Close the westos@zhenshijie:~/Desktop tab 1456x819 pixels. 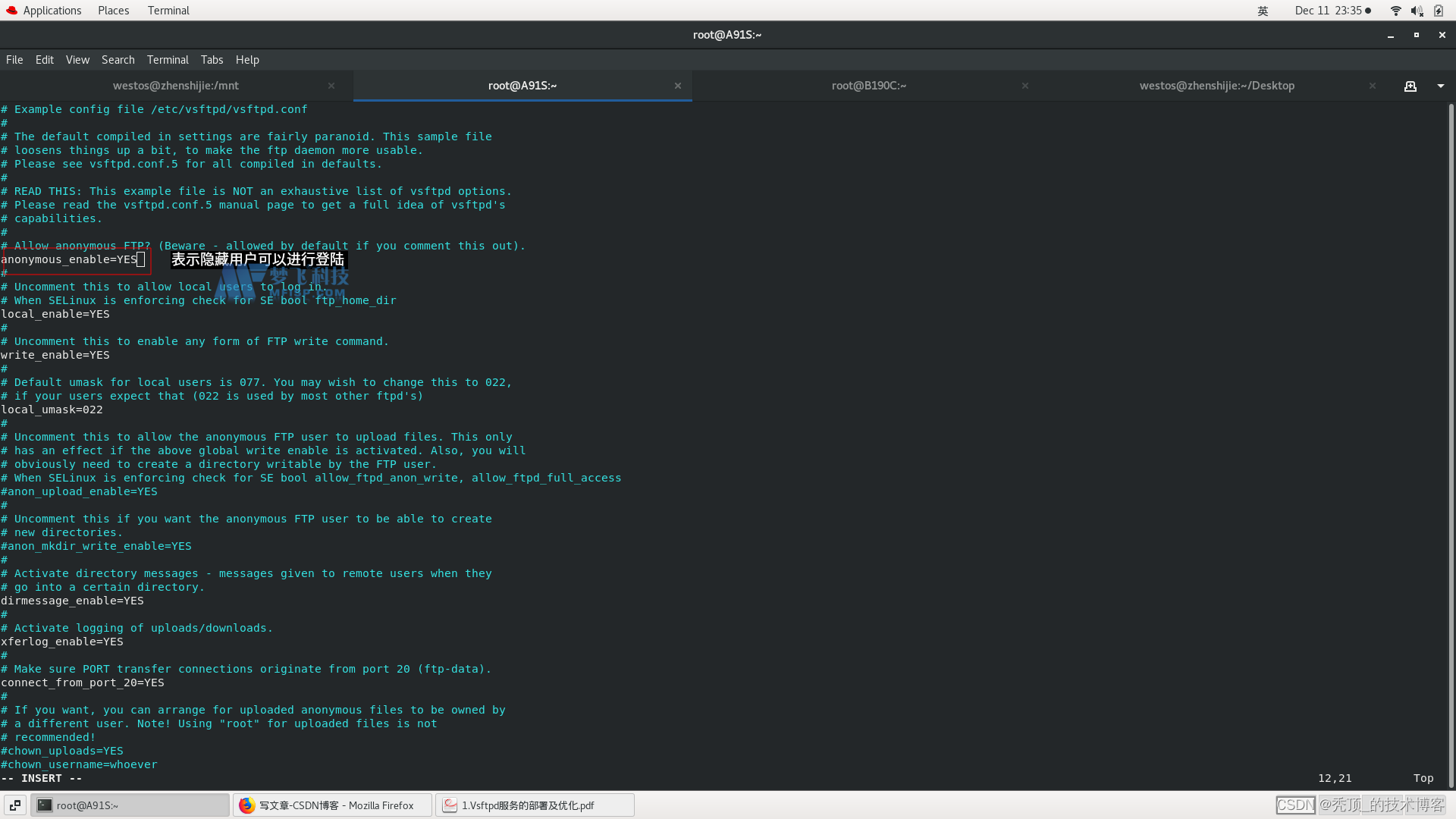pos(1372,86)
